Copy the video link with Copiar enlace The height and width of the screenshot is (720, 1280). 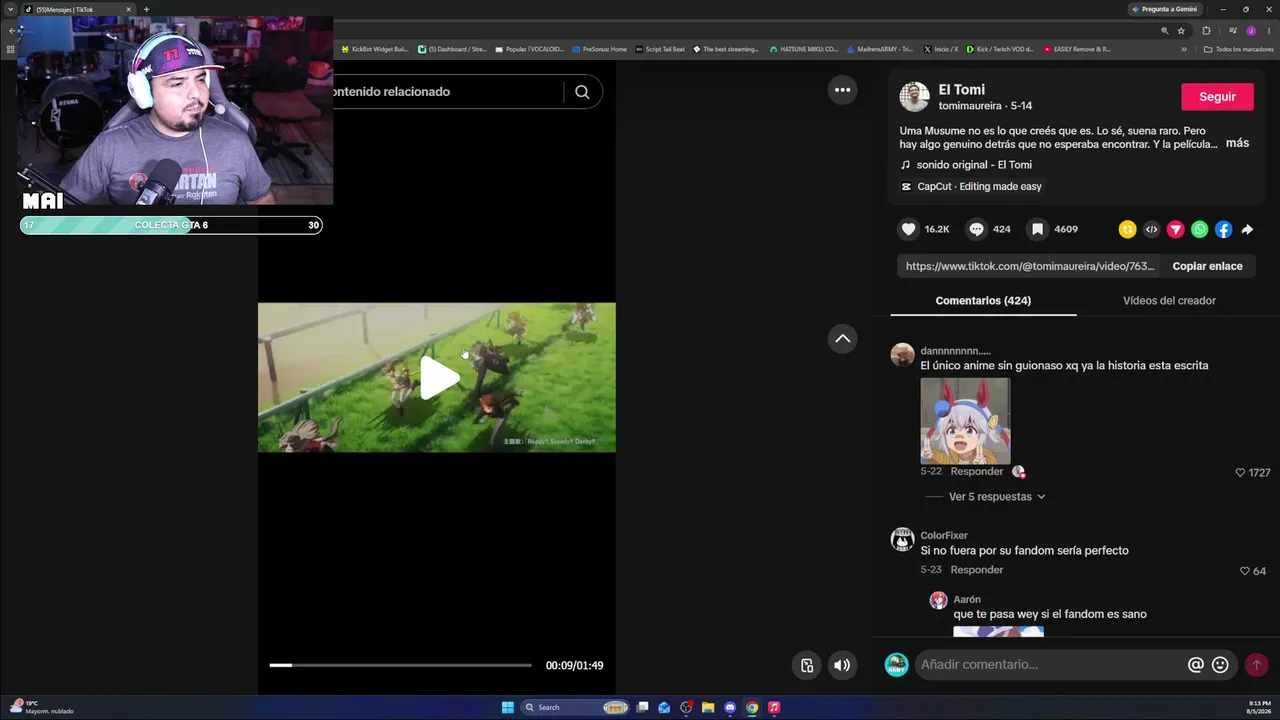(x=1207, y=266)
